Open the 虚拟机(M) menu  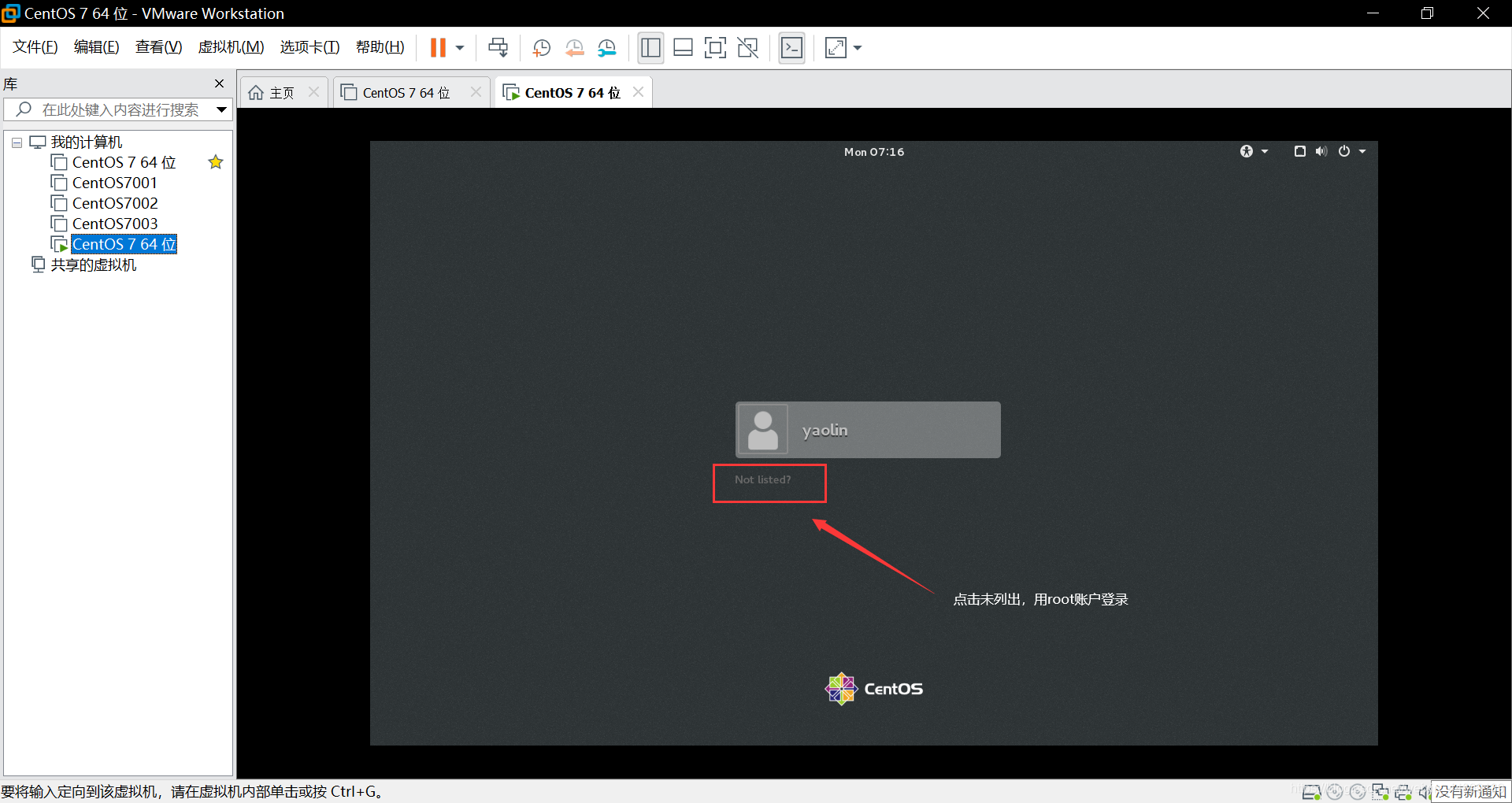point(231,47)
